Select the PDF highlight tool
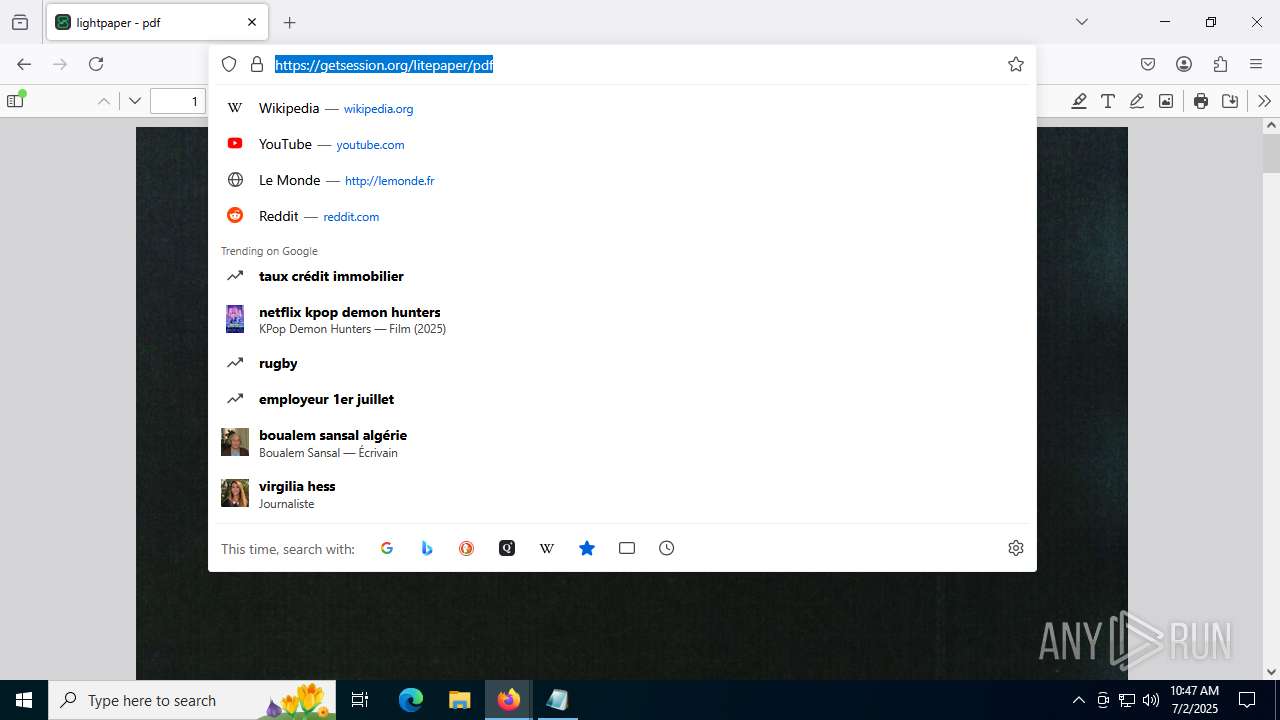This screenshot has height=720, width=1280. coord(1079,101)
